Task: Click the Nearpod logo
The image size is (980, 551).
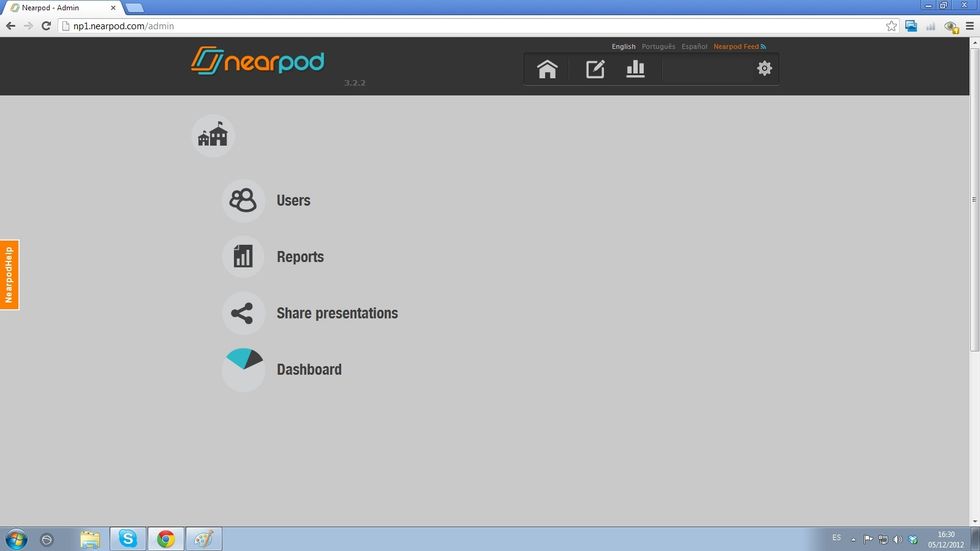Action: click(x=258, y=61)
